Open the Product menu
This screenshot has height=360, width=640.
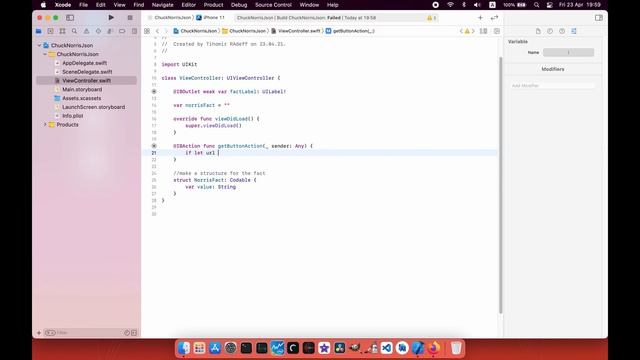point(213,5)
